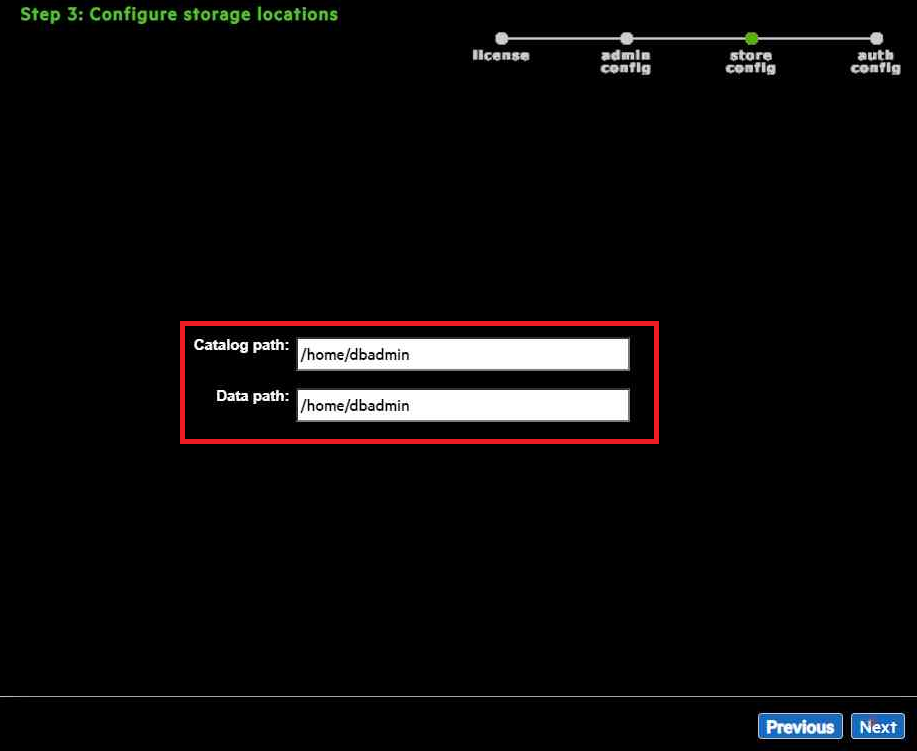This screenshot has height=751, width=917.
Task: Click the 'Step 3: Configure storage locations' heading
Action: click(x=179, y=15)
